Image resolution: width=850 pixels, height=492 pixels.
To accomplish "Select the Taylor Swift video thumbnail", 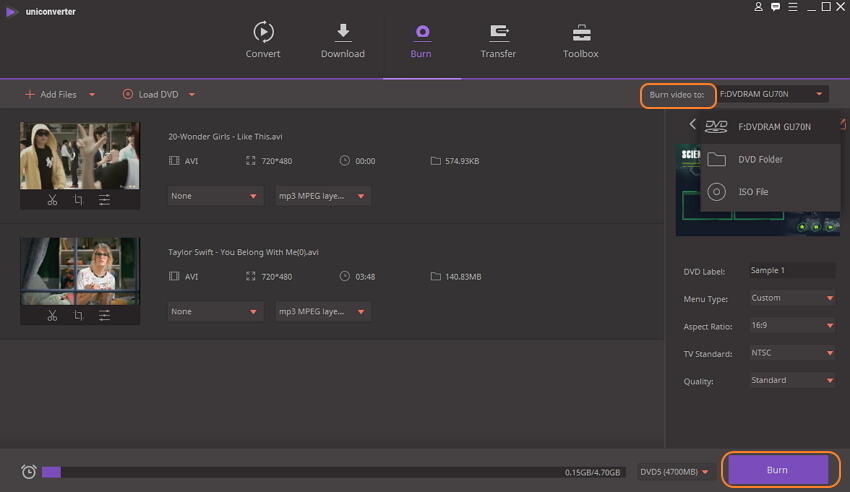I will click(80, 271).
